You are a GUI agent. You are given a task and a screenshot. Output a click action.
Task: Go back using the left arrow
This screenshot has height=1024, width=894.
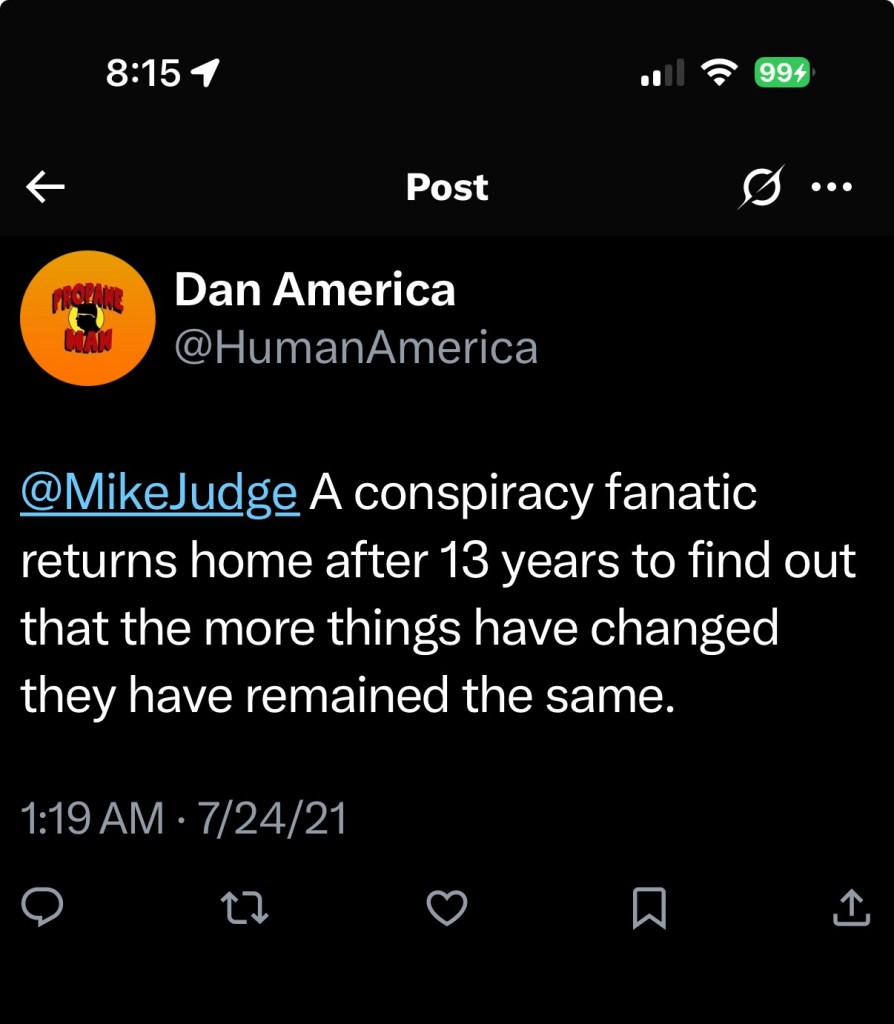coord(46,186)
